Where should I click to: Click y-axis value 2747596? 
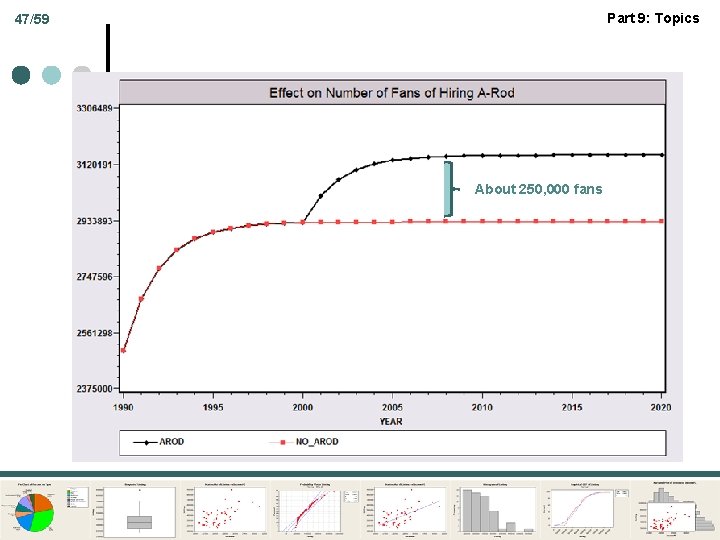(94, 276)
